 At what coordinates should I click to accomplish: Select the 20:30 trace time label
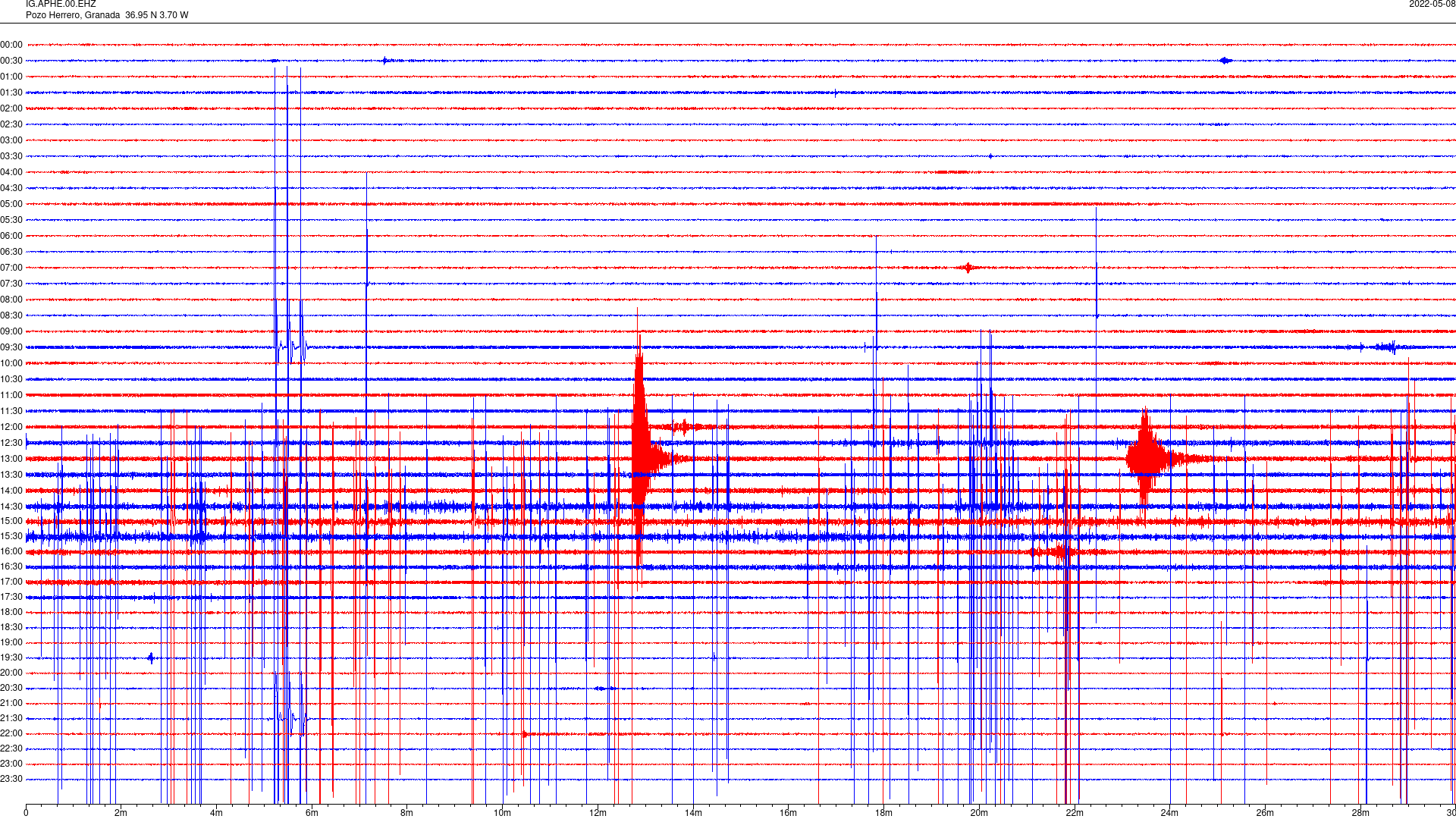(x=11, y=688)
